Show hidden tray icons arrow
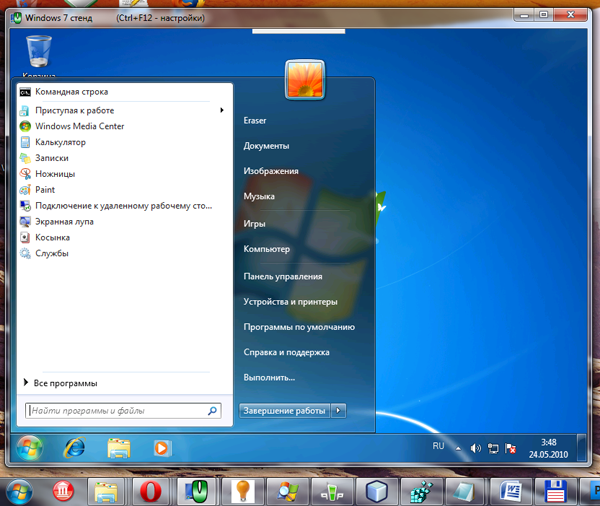600x506 pixels. (458, 449)
